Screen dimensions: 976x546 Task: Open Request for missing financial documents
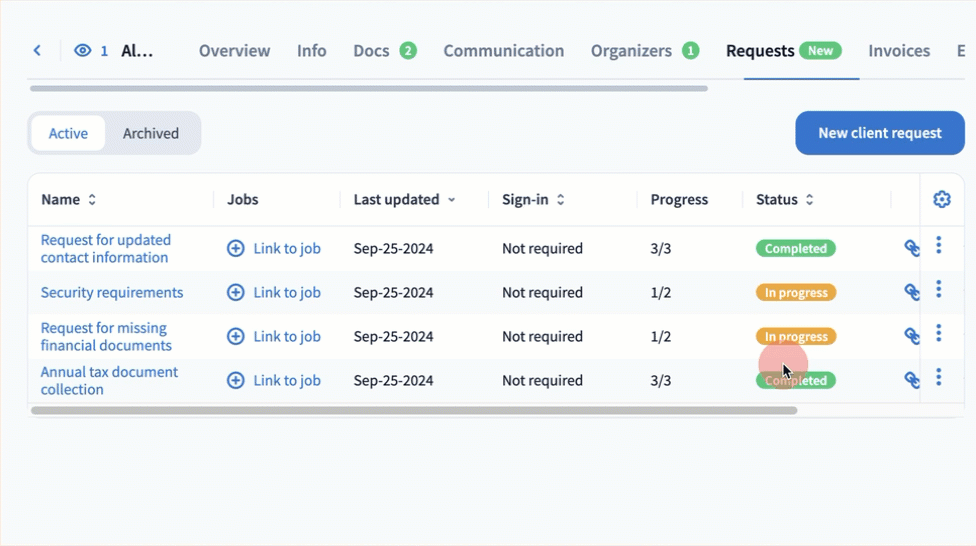[105, 337]
